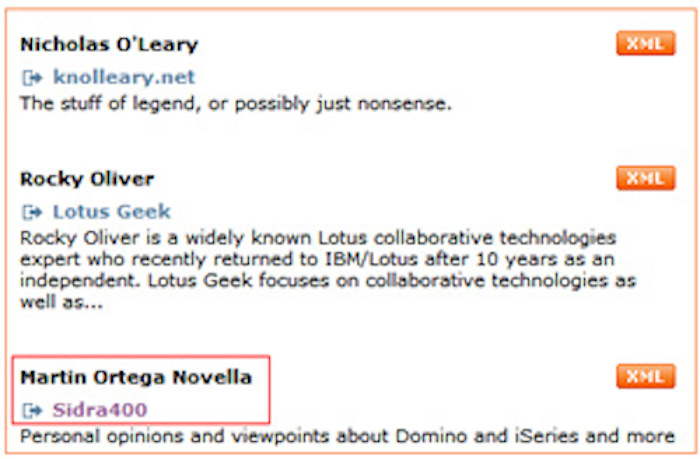Click the truncated 'well as...' text

tap(62, 302)
